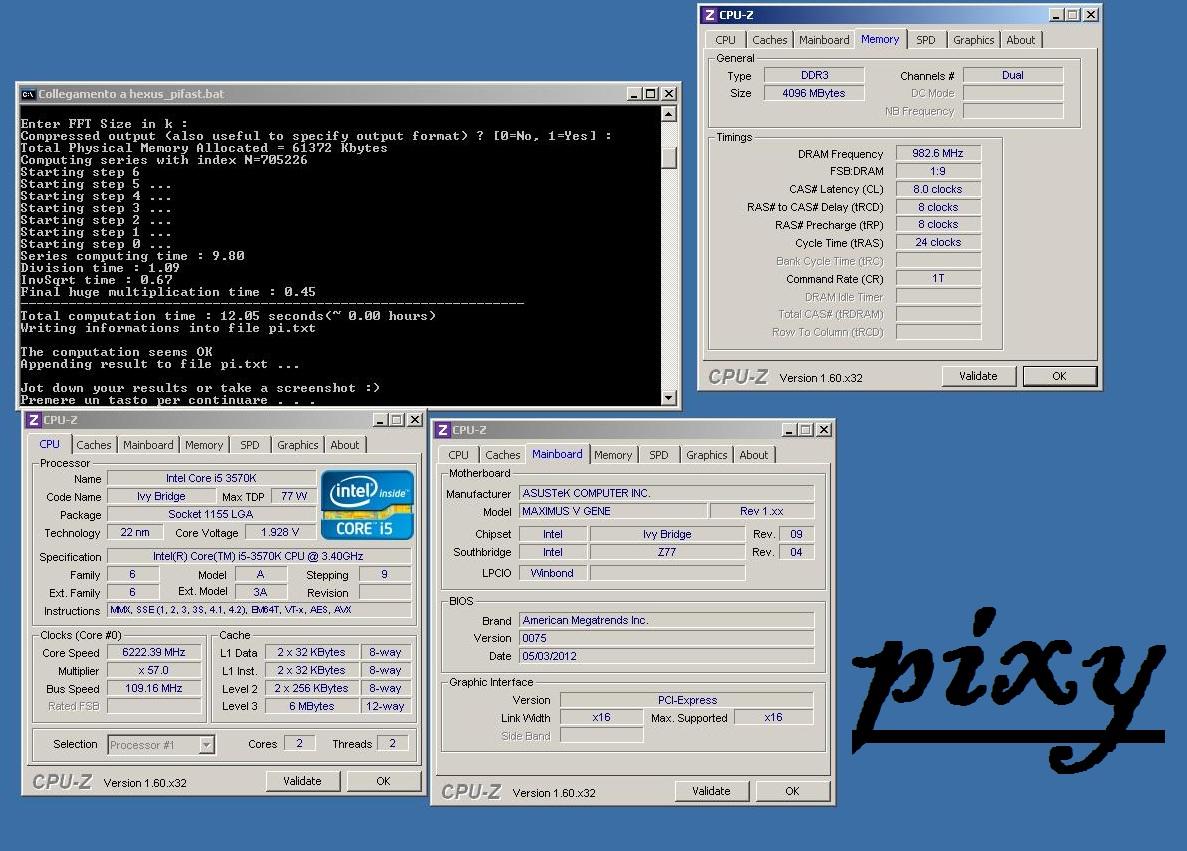Open About tab in CPU window
This screenshot has width=1187, height=851.
[x=344, y=445]
